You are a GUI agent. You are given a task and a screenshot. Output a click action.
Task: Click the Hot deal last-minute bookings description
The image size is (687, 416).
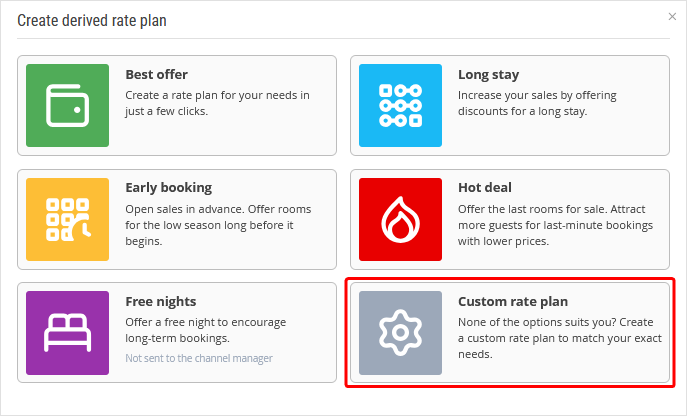coord(555,225)
